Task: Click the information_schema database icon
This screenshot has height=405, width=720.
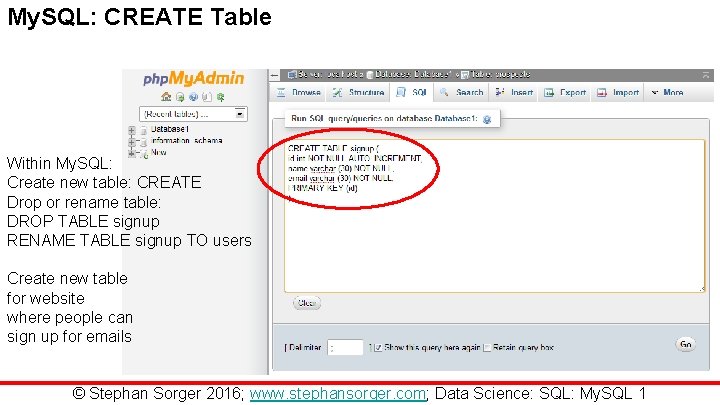Action: pos(143,142)
